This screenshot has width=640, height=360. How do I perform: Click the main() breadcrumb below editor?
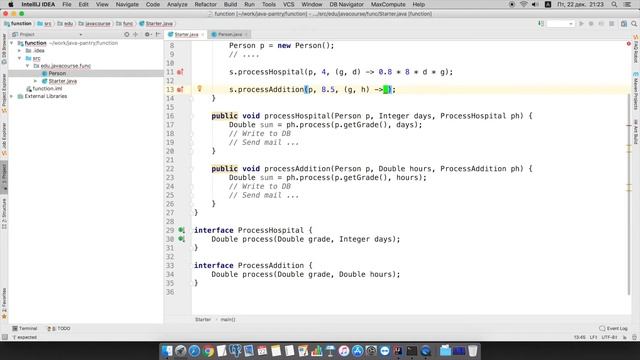[228, 320]
